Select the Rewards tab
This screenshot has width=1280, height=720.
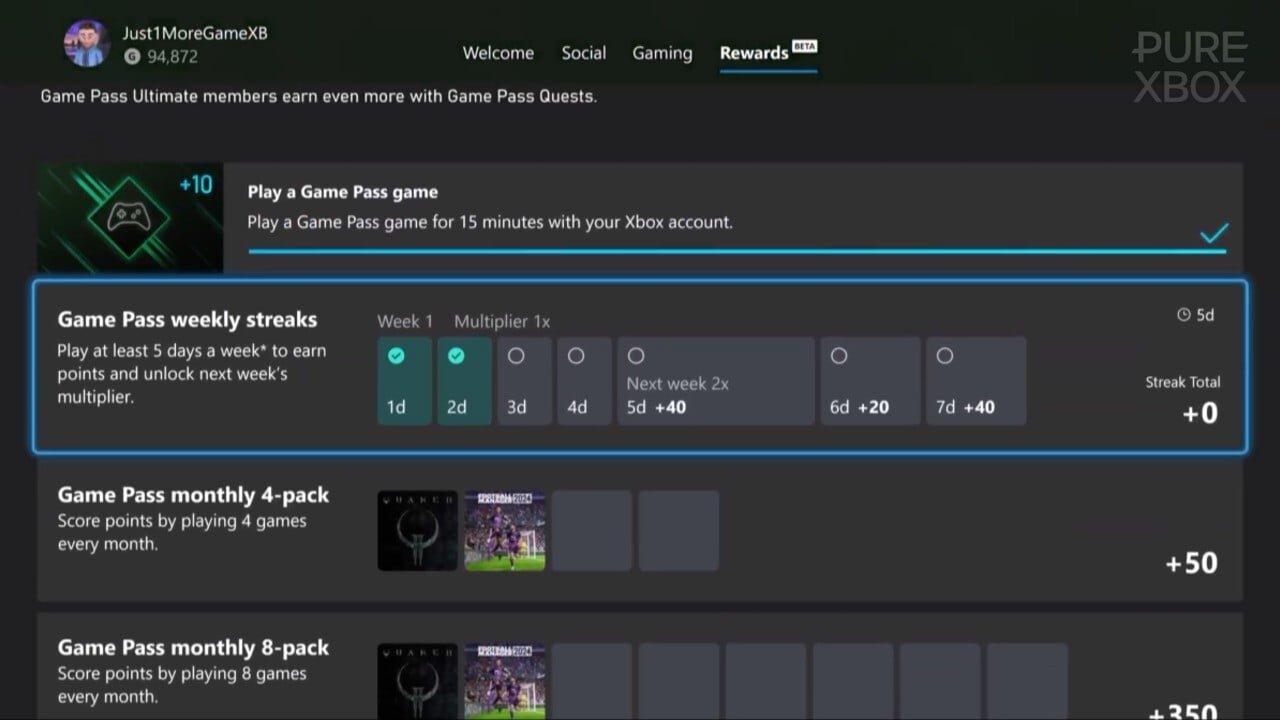pos(754,53)
